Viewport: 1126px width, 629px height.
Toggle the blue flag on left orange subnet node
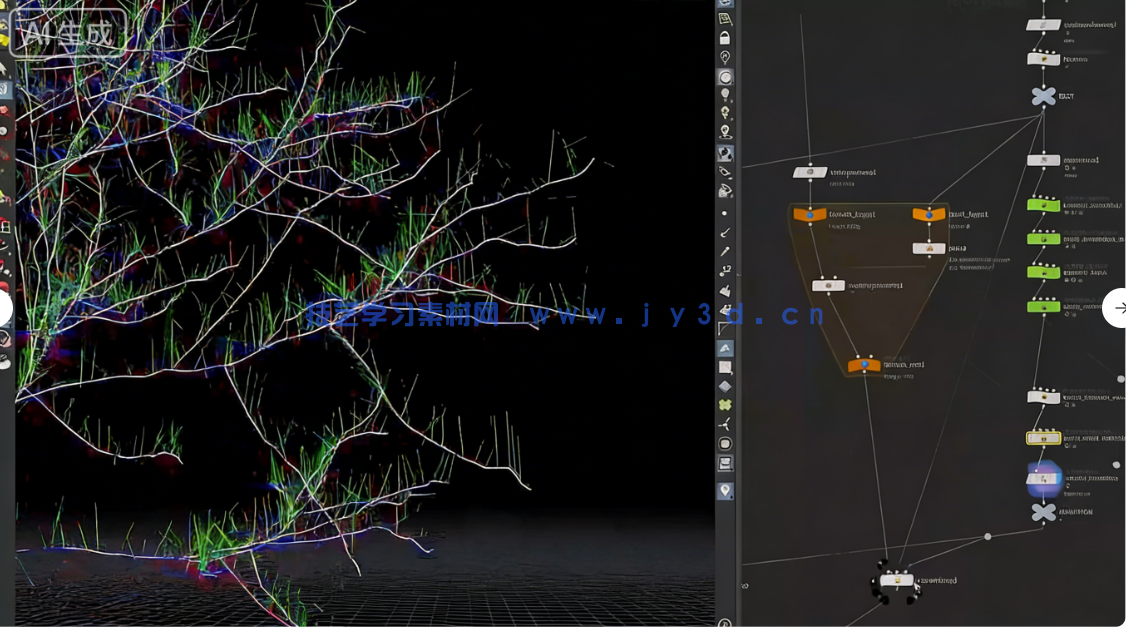tap(810, 214)
